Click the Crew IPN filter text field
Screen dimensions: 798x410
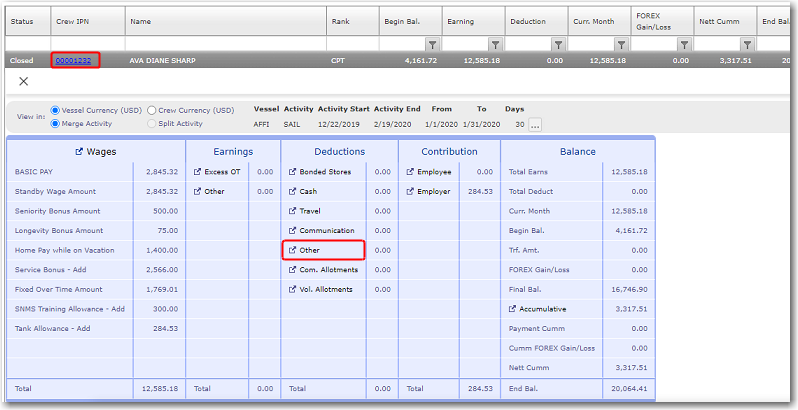click(88, 45)
